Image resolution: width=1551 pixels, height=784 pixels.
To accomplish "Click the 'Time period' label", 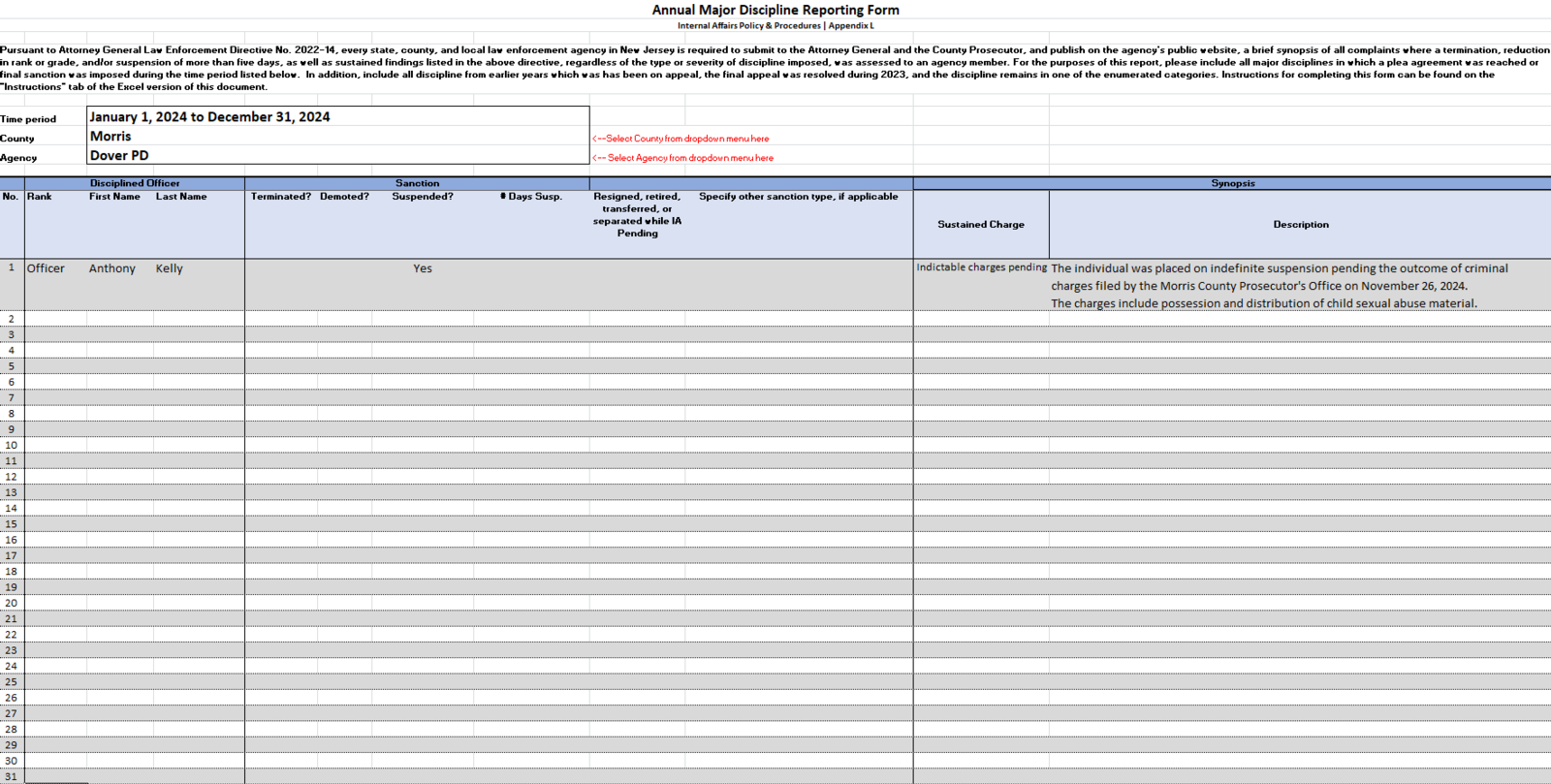I will (28, 119).
